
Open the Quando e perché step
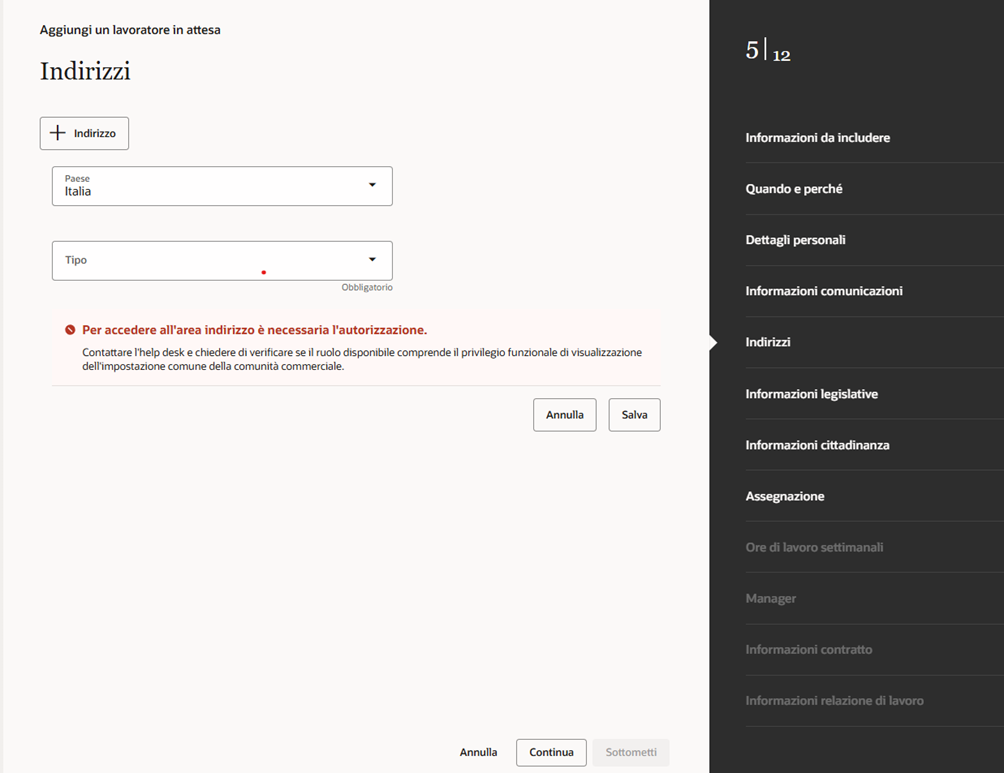794,189
